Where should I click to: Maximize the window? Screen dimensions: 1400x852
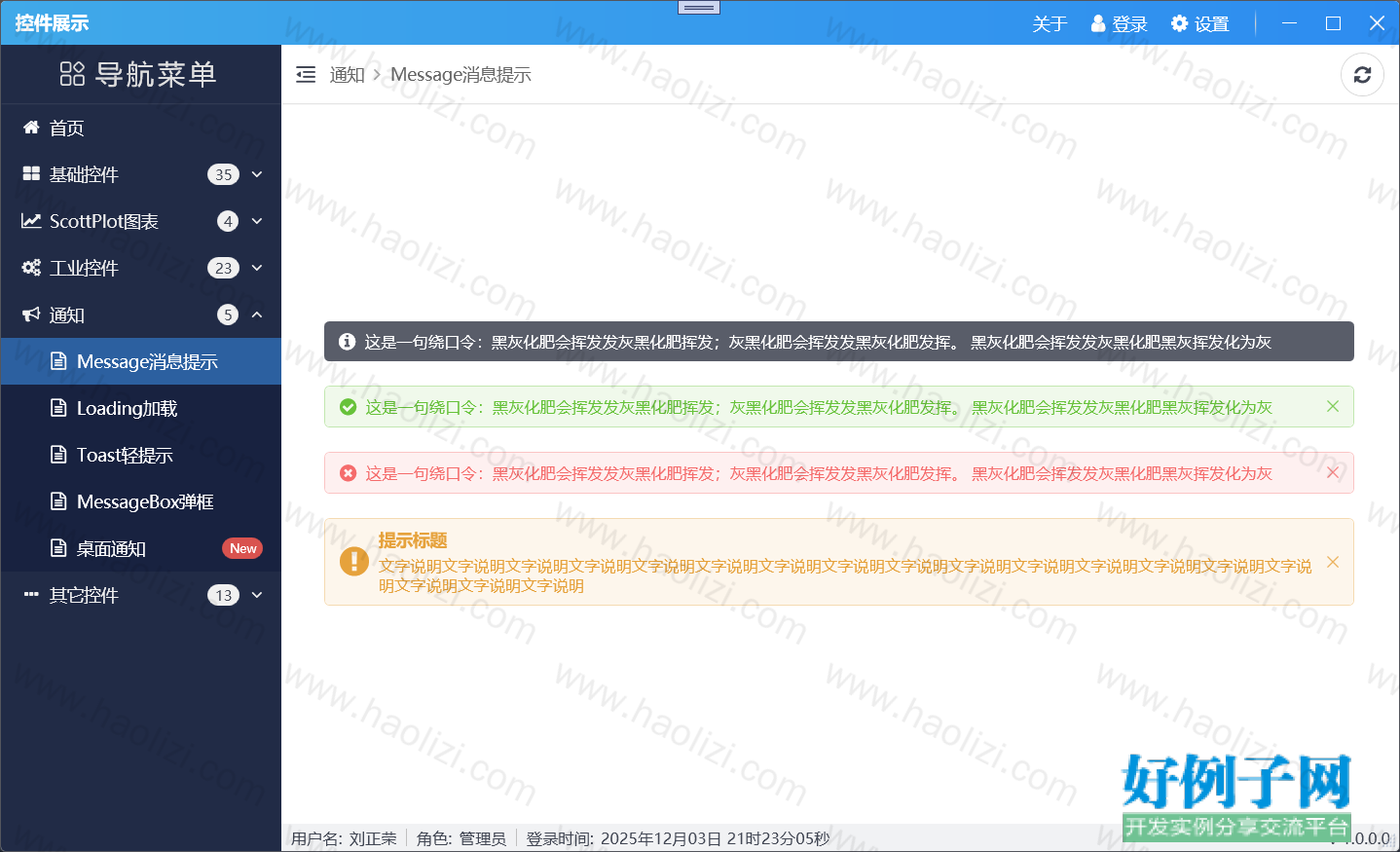(1333, 23)
